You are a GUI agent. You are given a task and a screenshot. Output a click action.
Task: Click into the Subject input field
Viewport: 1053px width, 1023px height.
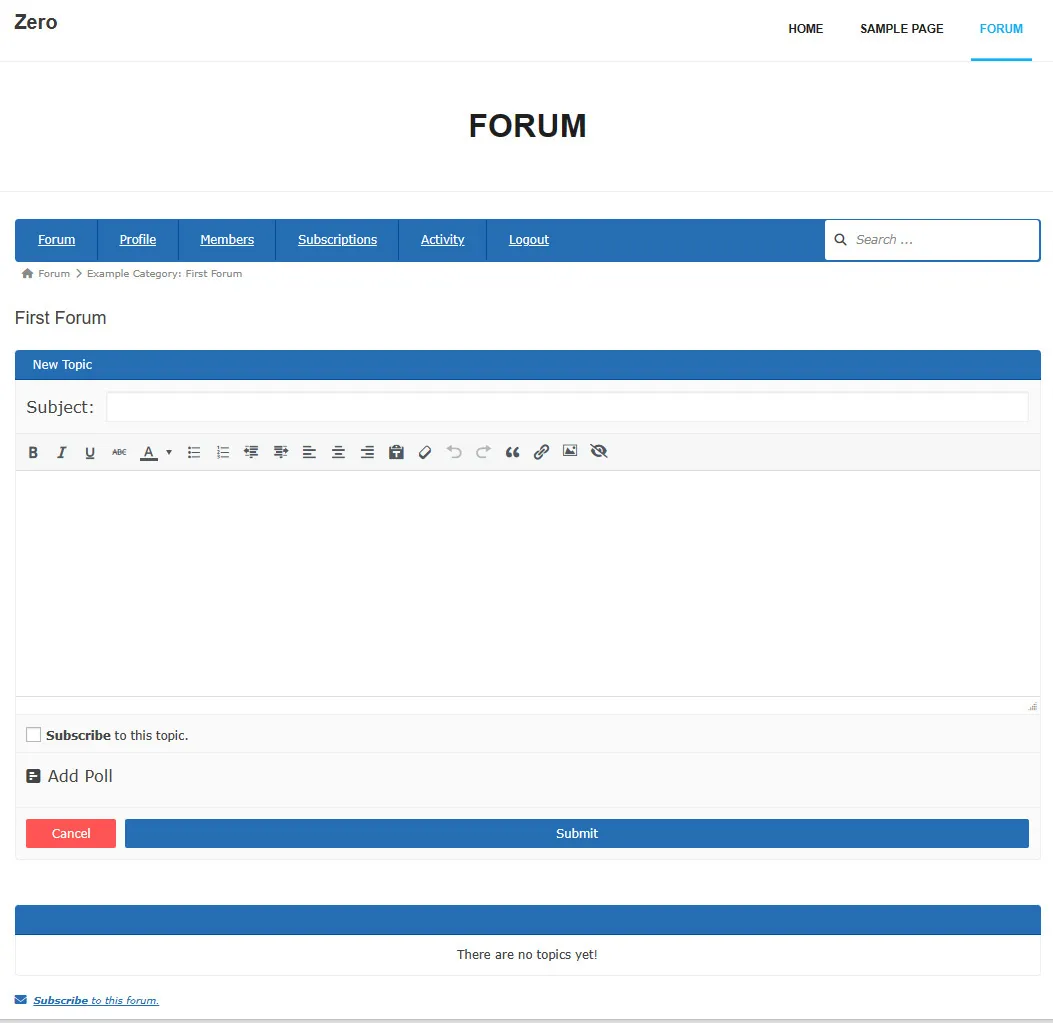click(x=567, y=407)
